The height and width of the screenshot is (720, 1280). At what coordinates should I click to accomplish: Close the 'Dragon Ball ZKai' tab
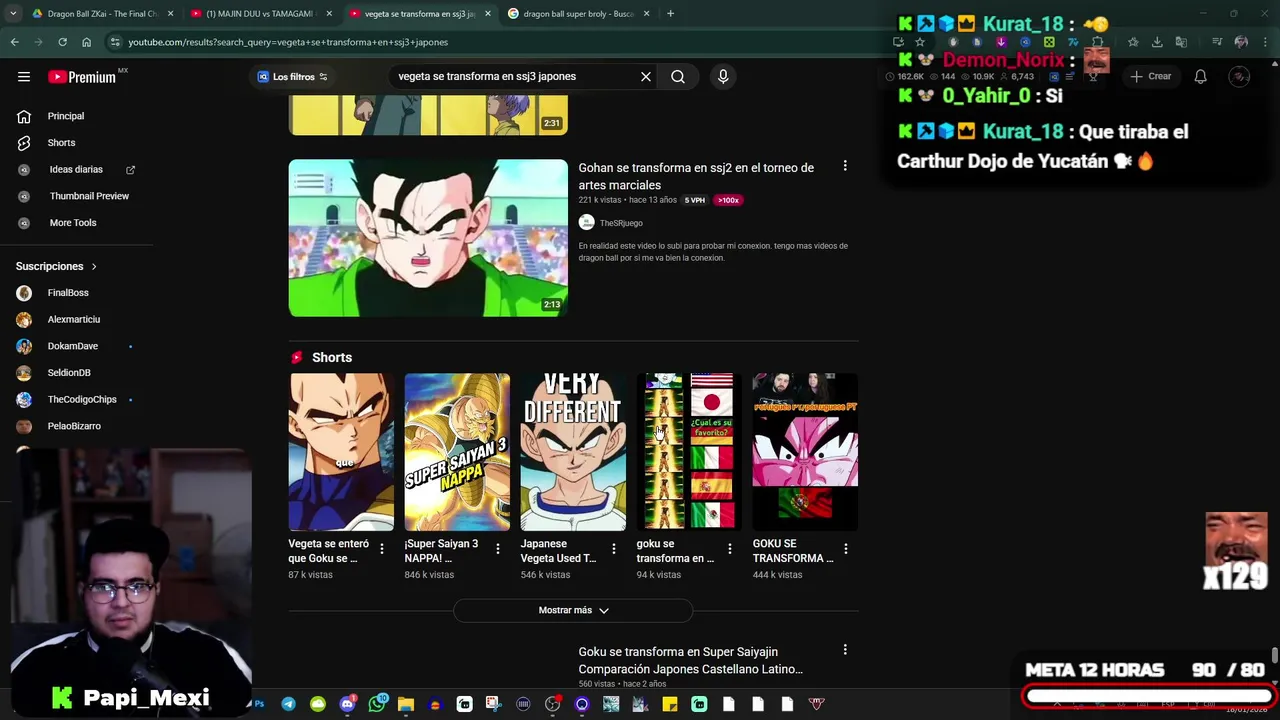pos(170,14)
